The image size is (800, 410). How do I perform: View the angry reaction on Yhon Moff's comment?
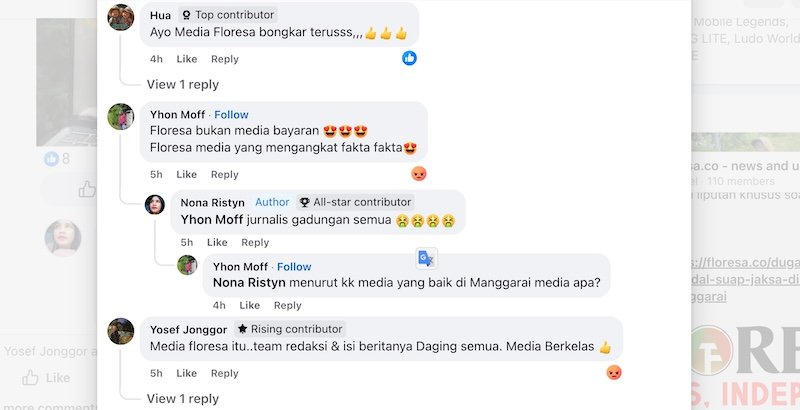click(419, 173)
